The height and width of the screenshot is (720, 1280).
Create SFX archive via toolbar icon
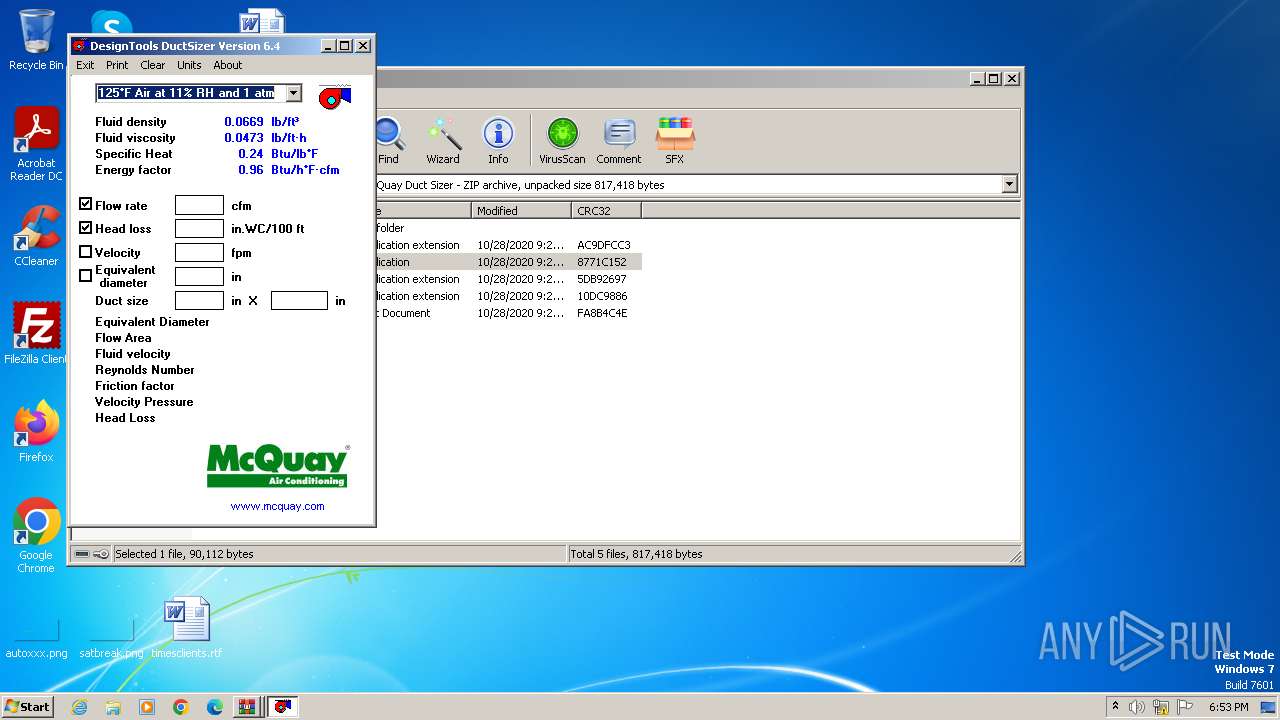[675, 141]
